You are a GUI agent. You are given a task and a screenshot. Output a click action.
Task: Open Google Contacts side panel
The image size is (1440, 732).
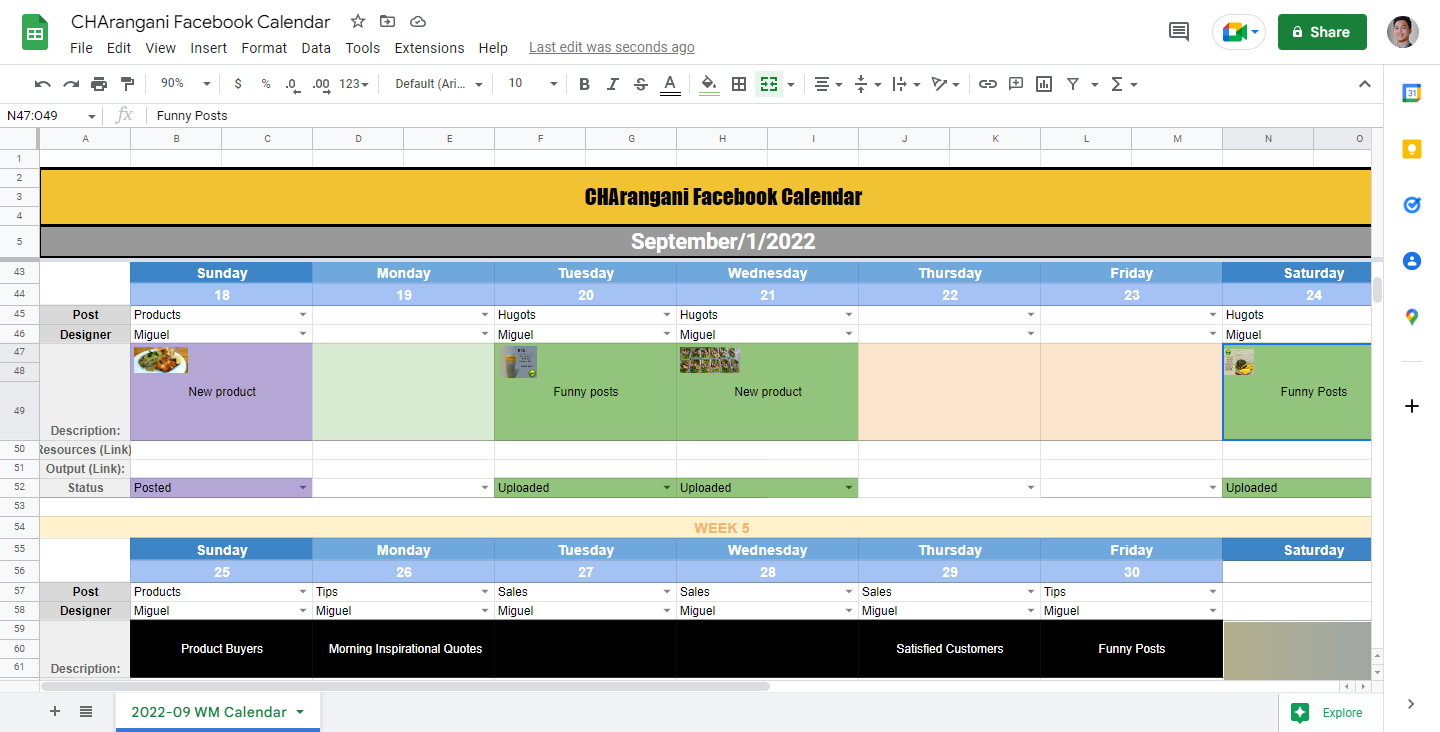pyautogui.click(x=1412, y=261)
